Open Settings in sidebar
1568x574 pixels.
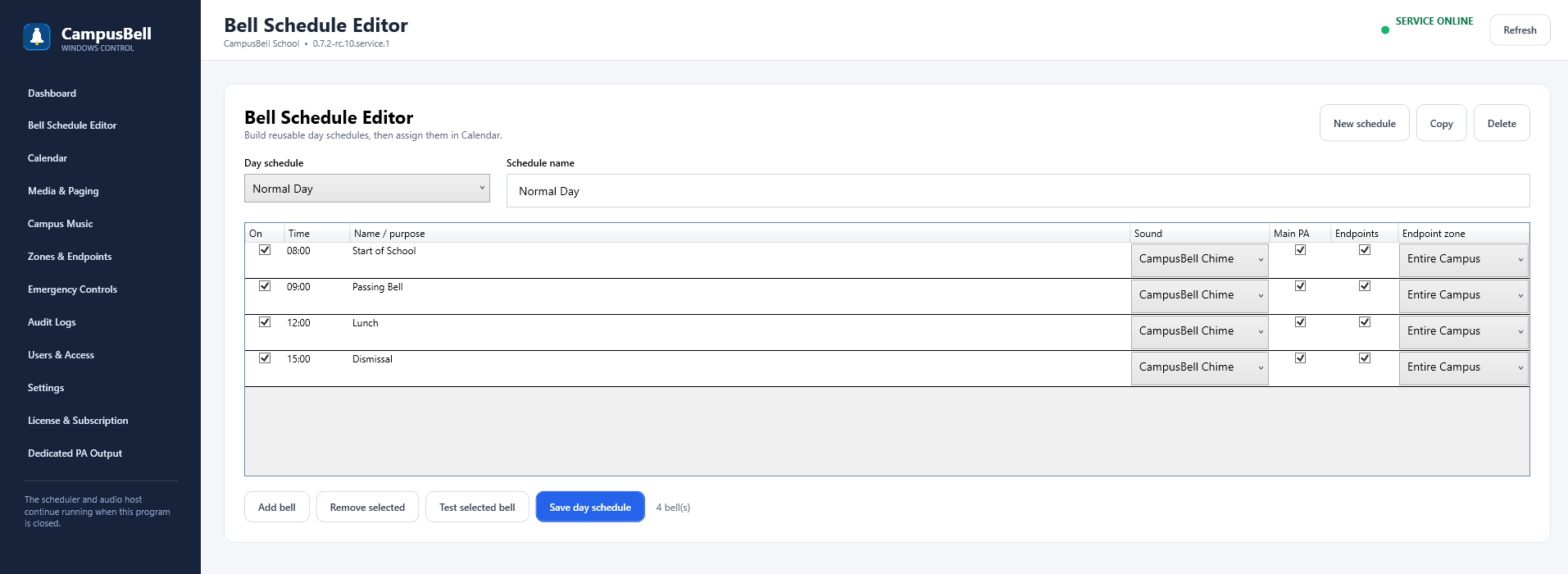point(46,388)
